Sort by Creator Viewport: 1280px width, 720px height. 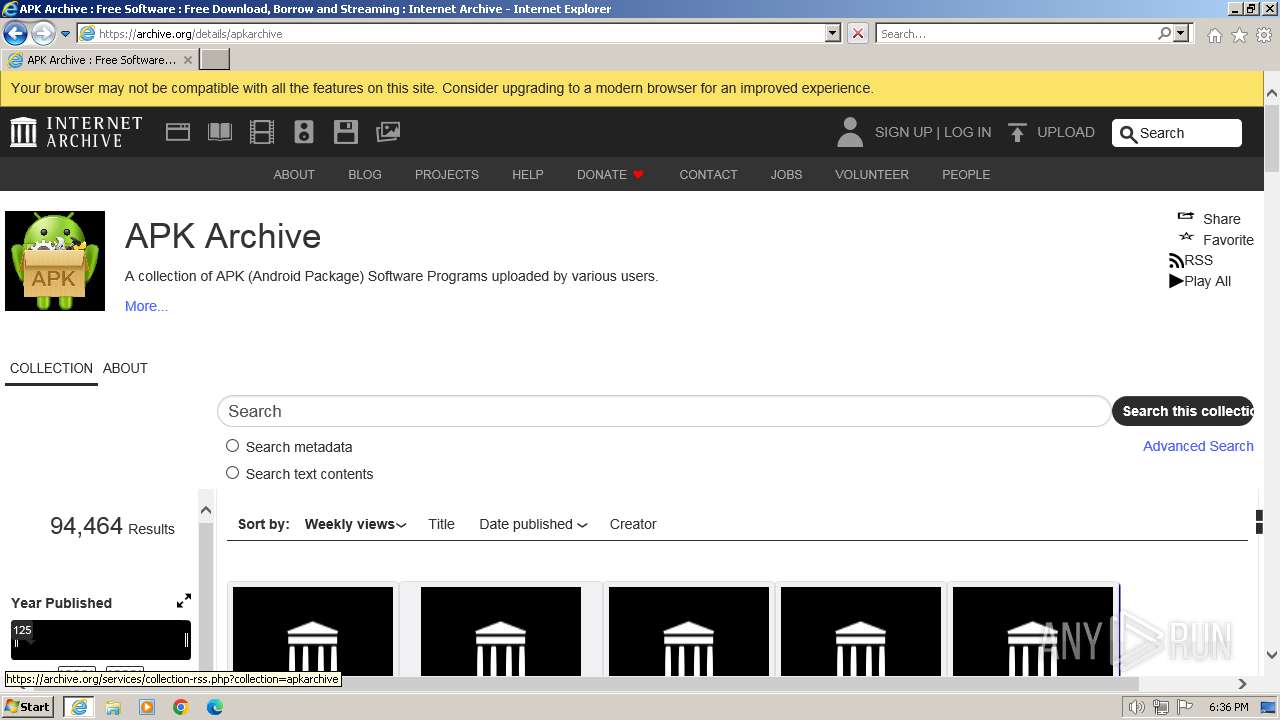tap(633, 524)
